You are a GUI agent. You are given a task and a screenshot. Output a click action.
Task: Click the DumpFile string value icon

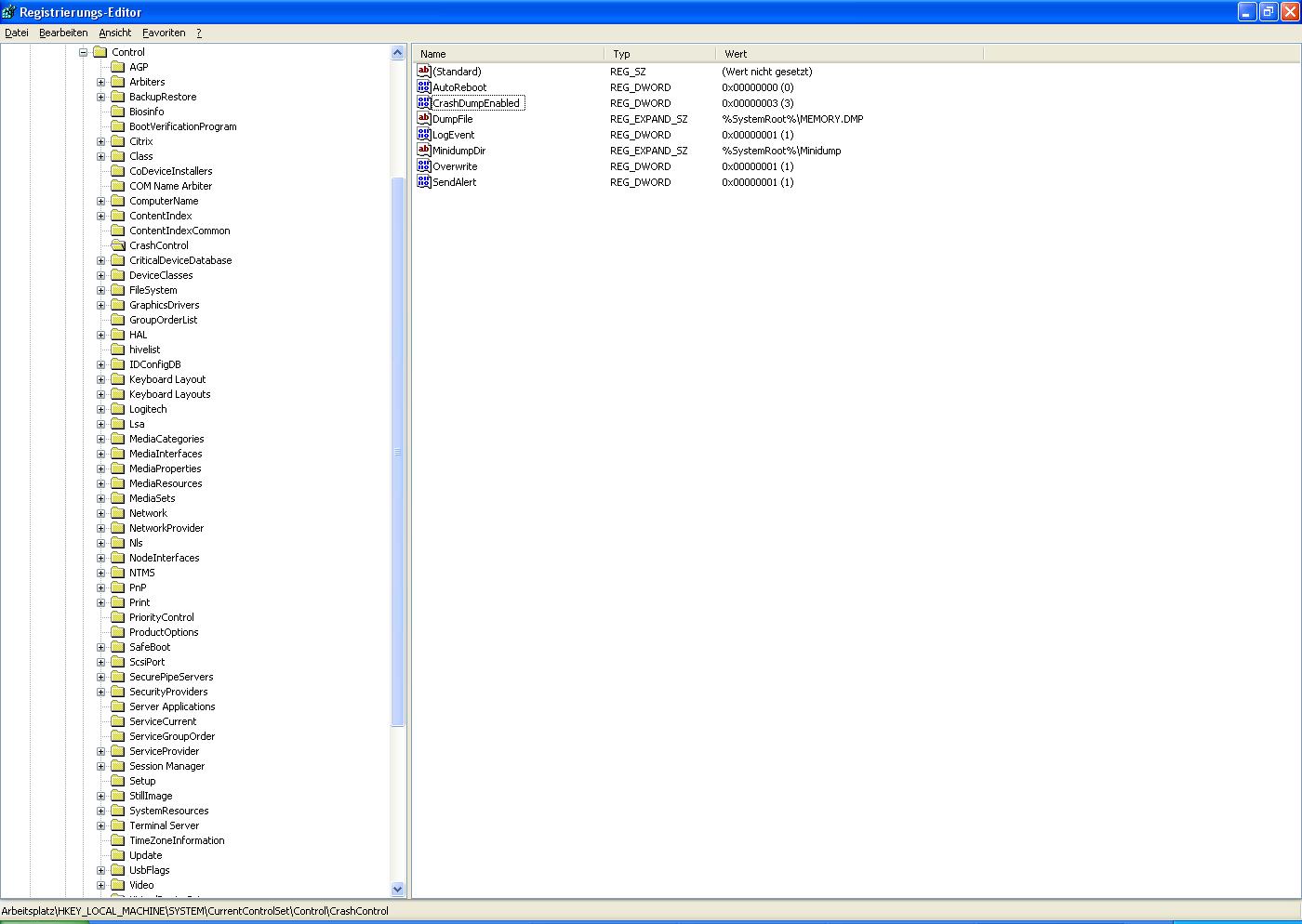[424, 119]
